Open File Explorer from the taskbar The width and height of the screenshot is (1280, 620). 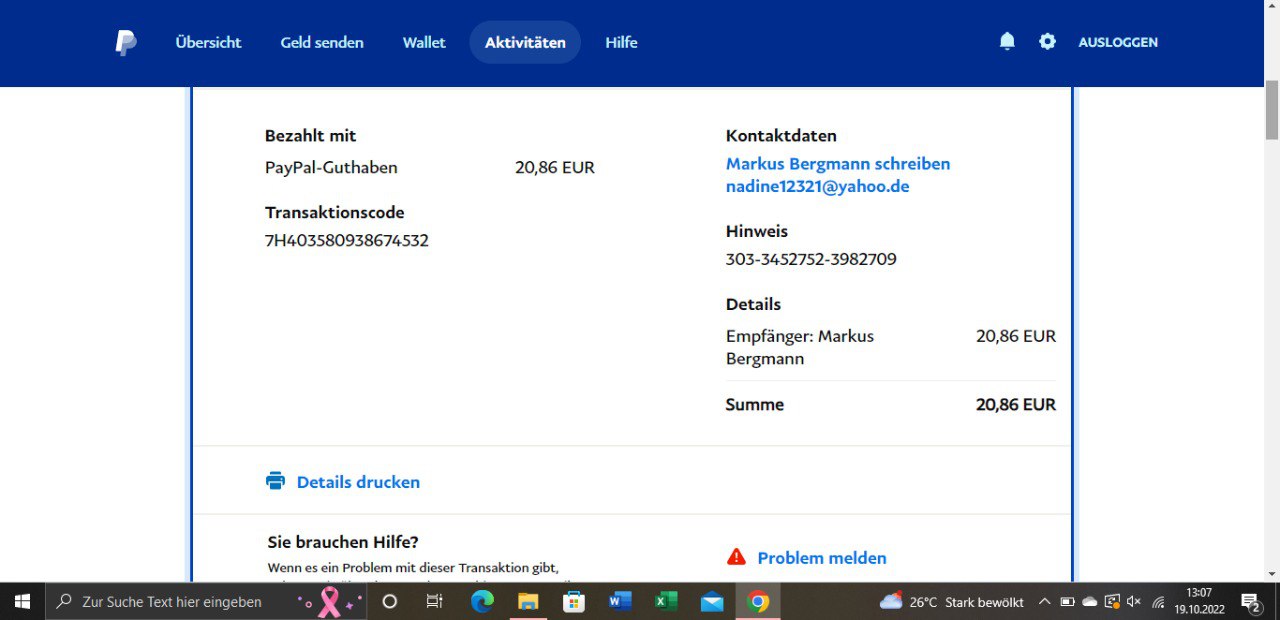pyautogui.click(x=528, y=601)
